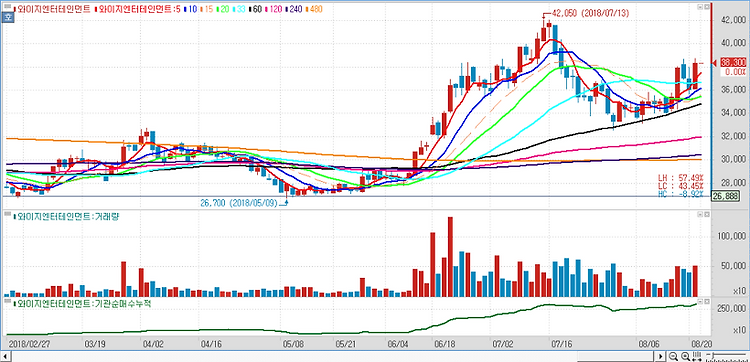Screen dimensions: 750x362
Task: Click the 40,000 price axis label
Action: point(734,43)
